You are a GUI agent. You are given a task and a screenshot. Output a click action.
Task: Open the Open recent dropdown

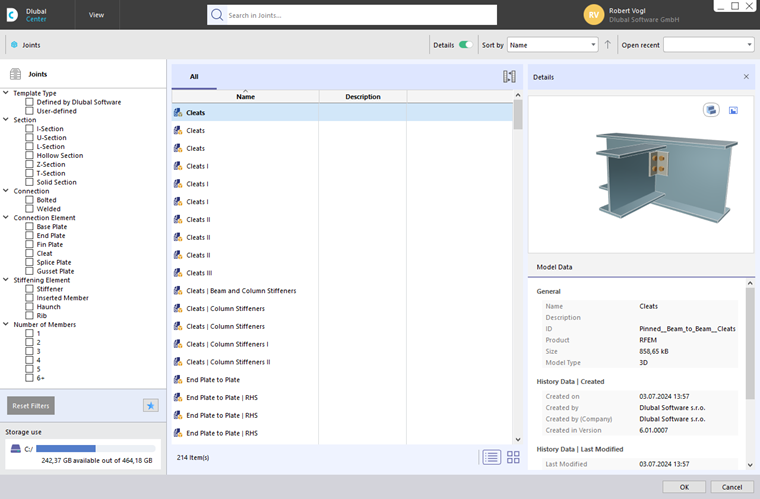coord(709,45)
